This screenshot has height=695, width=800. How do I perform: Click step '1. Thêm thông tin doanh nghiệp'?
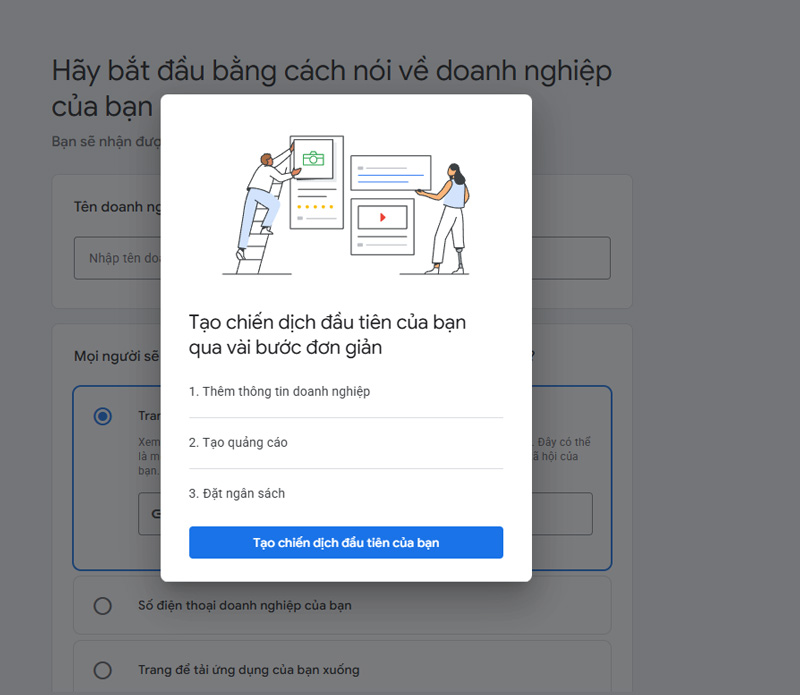click(281, 391)
